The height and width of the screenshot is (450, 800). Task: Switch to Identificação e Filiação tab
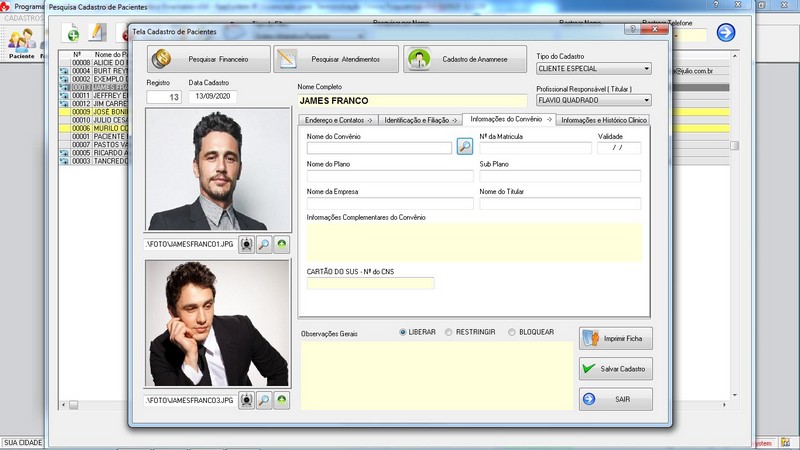[417, 120]
